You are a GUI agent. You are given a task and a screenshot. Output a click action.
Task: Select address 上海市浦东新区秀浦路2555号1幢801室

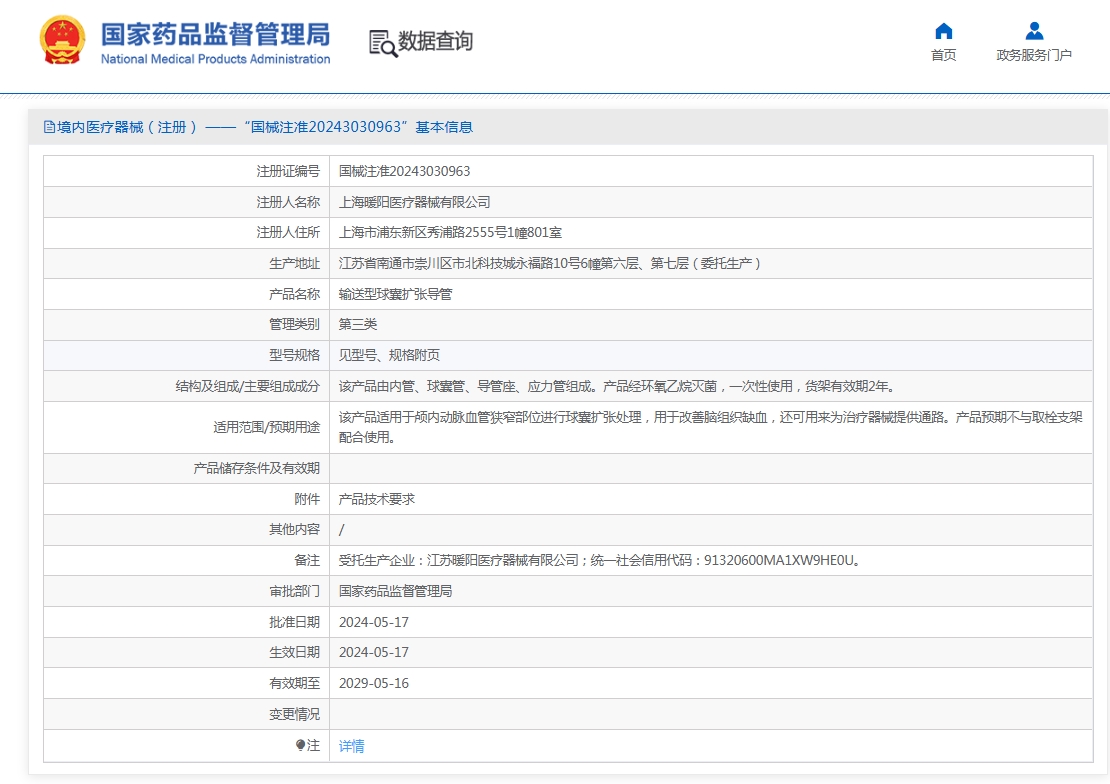click(x=450, y=232)
